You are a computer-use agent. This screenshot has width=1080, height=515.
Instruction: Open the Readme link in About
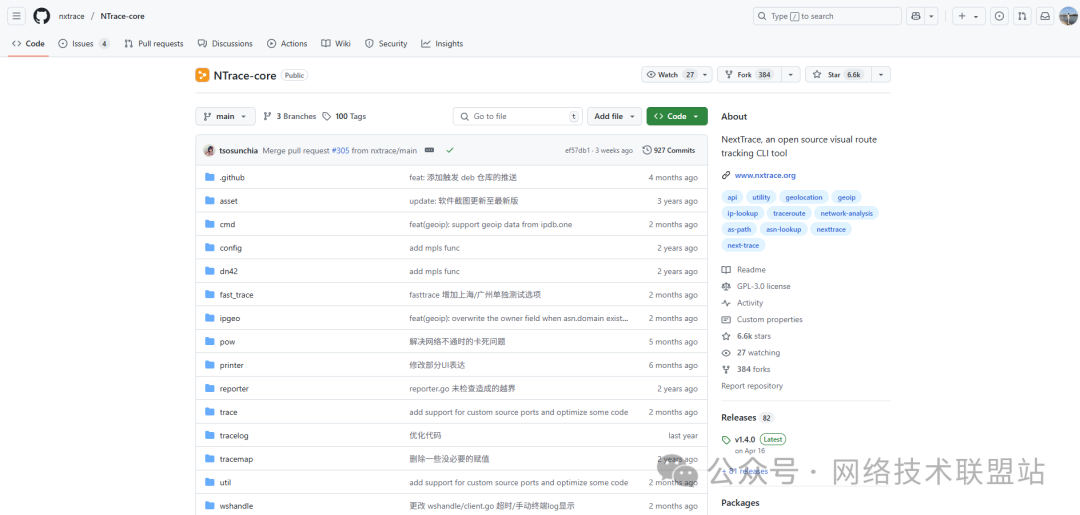coord(751,270)
